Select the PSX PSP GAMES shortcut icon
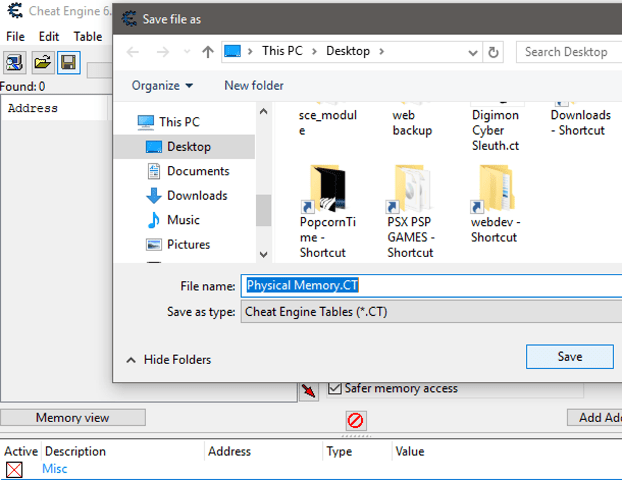The height and width of the screenshot is (480, 622). (x=409, y=189)
